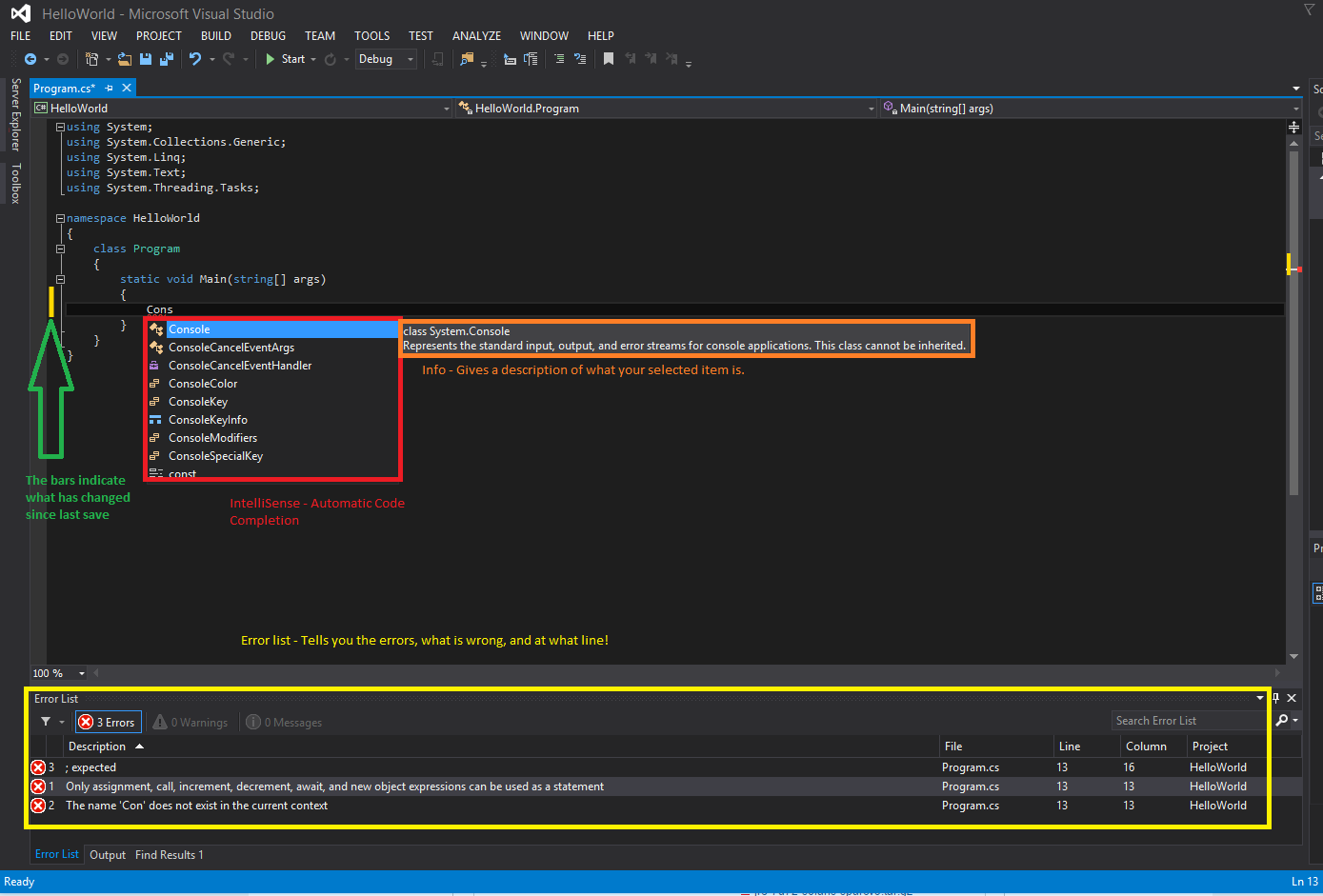Open the Server Explorer side tab
The image size is (1323, 896).
tap(15, 114)
